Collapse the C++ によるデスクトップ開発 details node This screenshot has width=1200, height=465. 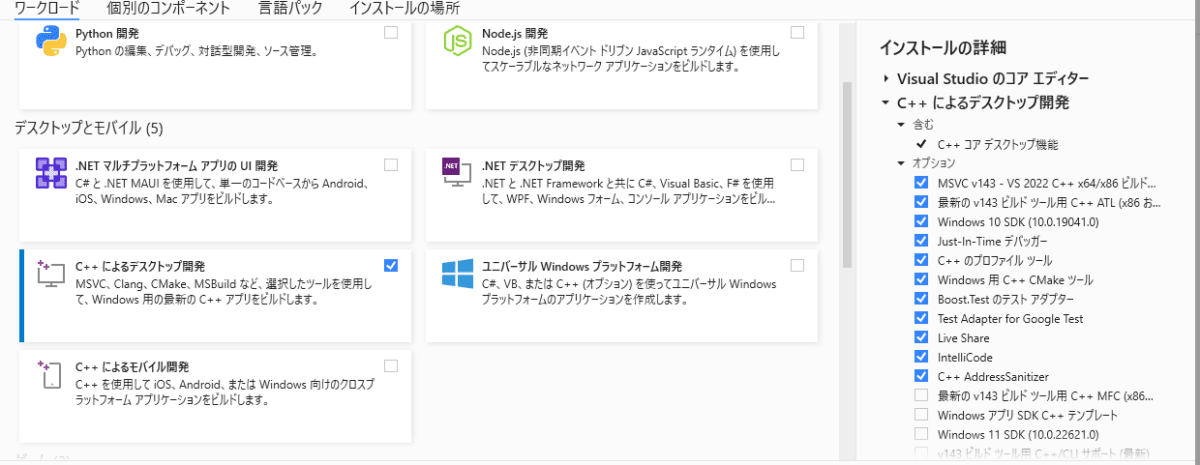886,102
